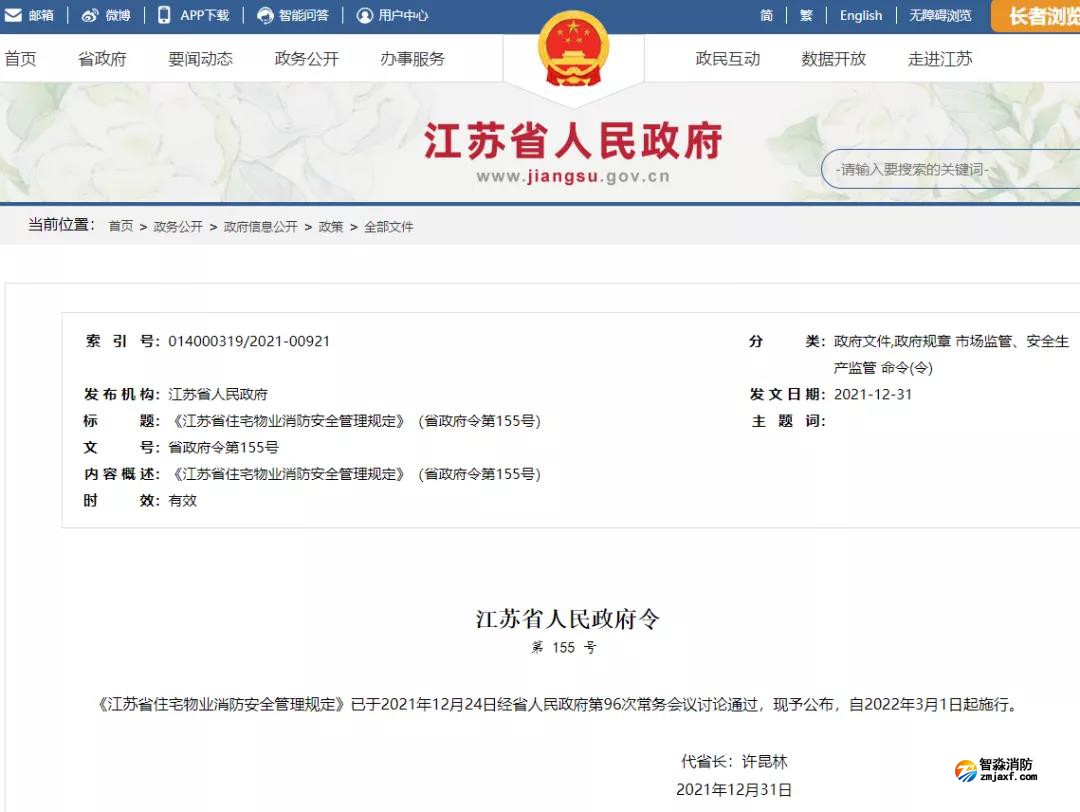Go to the 要闻动态 section
The width and height of the screenshot is (1080, 812).
click(200, 59)
